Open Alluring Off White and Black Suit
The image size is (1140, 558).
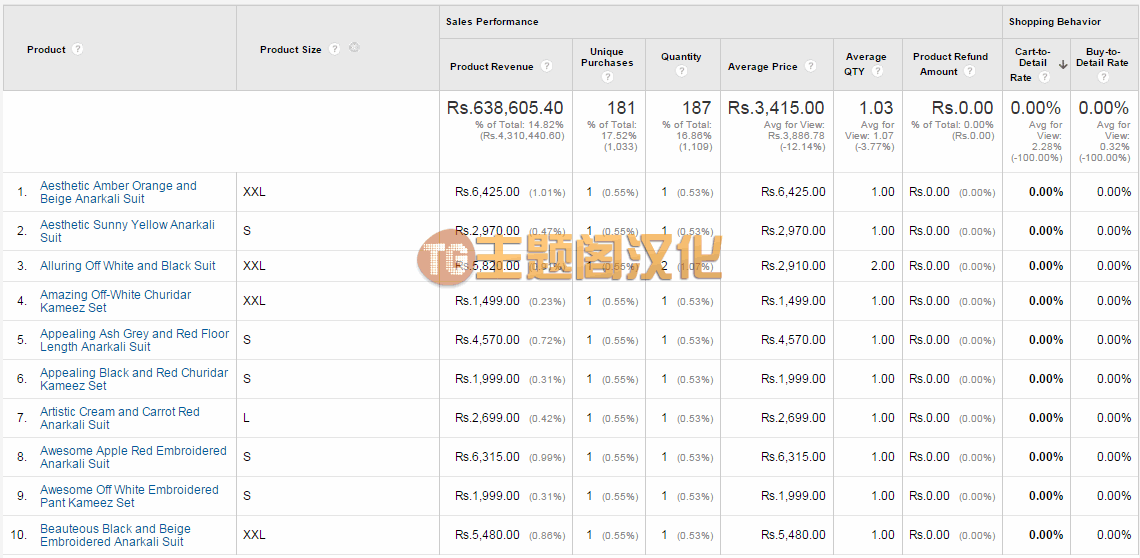(128, 266)
